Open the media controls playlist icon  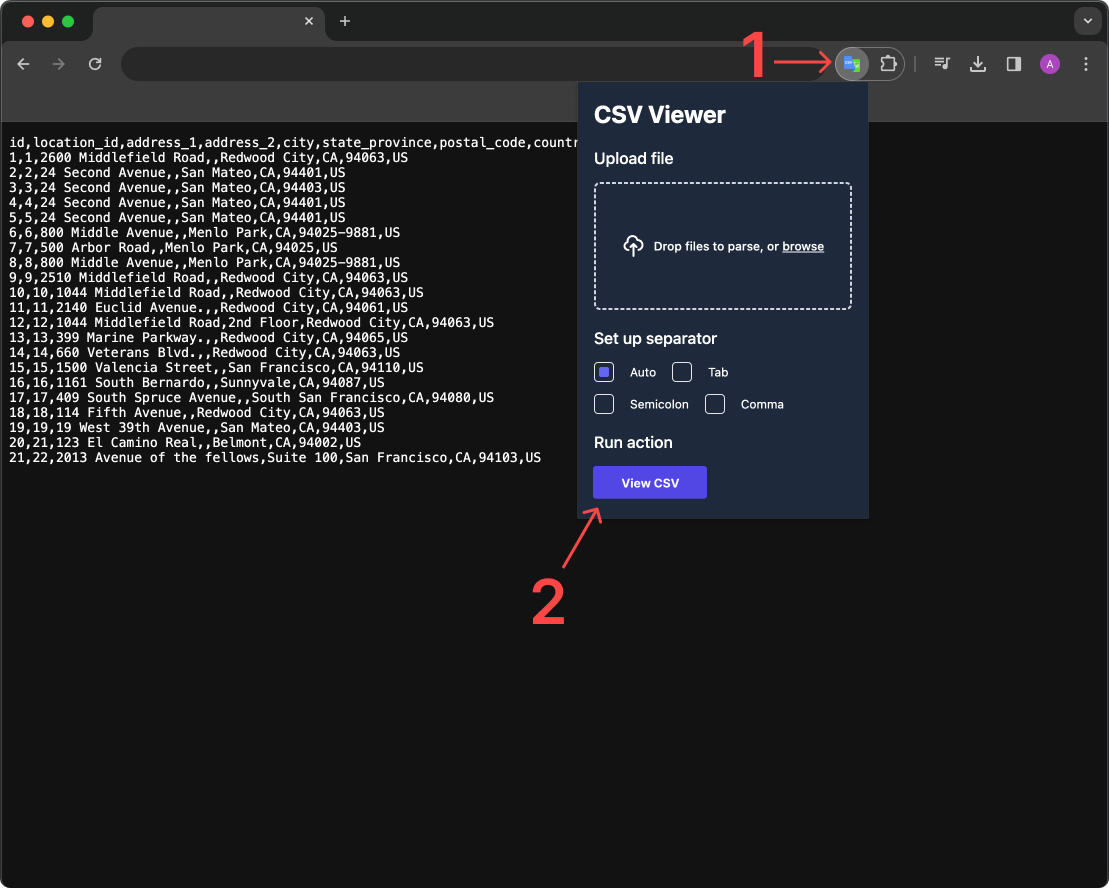941,64
